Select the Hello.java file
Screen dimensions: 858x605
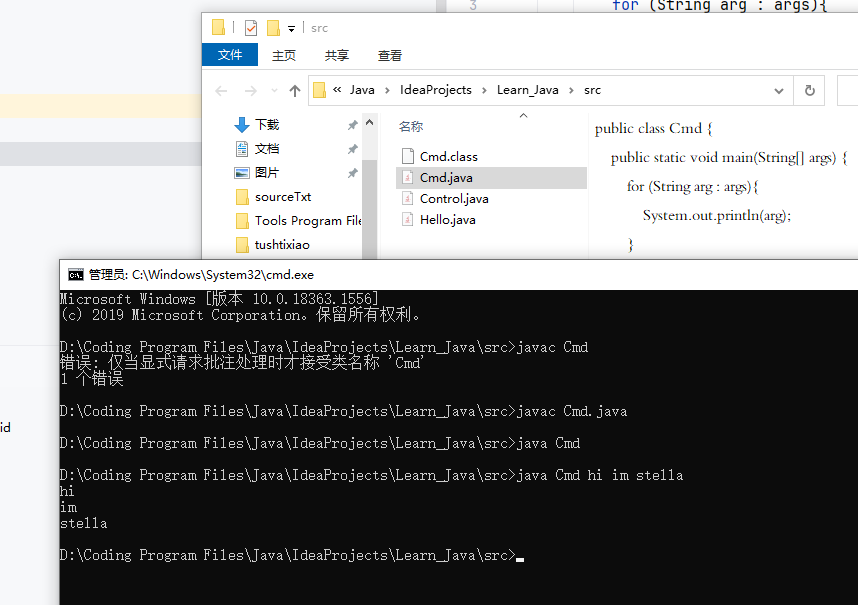pyautogui.click(x=448, y=220)
